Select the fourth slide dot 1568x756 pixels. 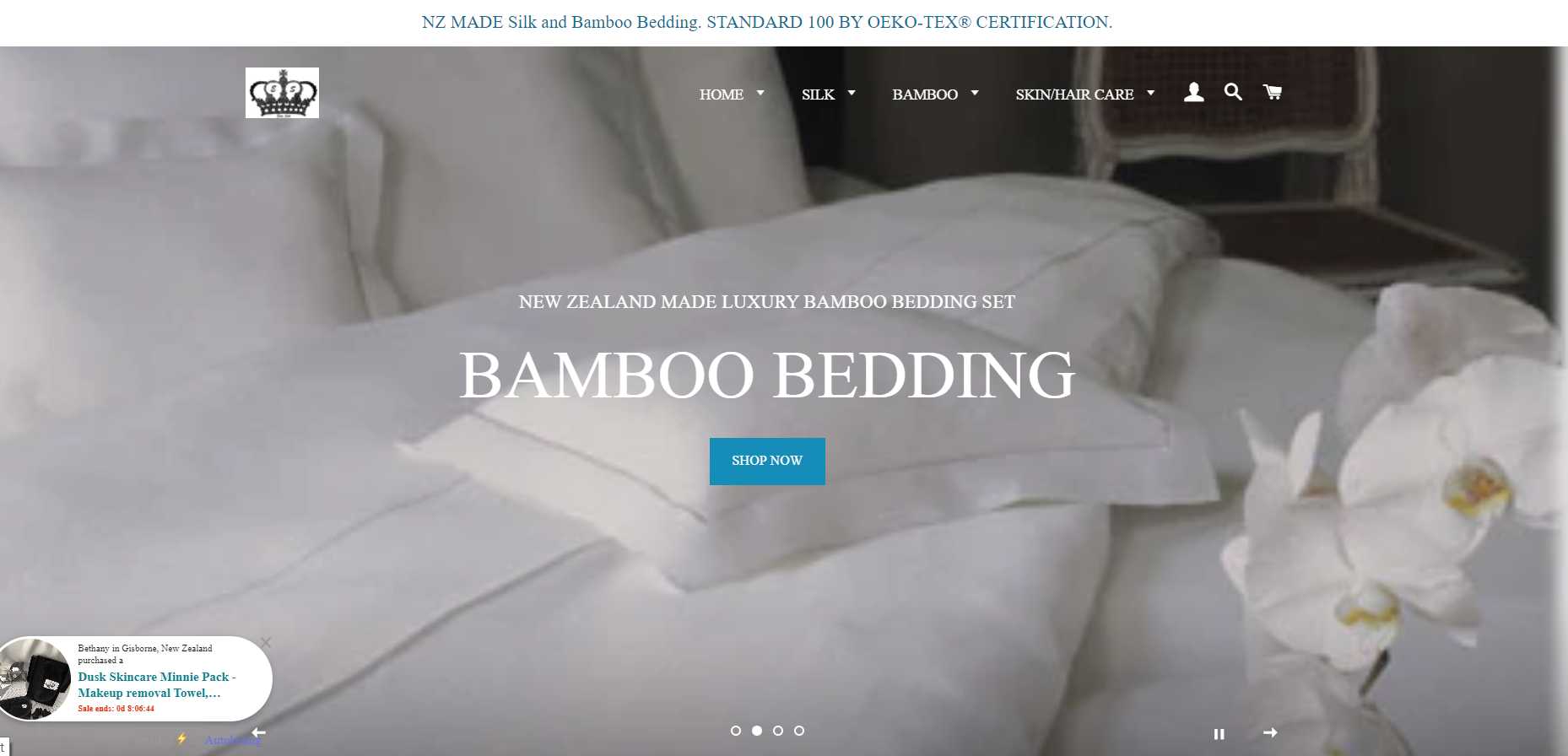[799, 731]
